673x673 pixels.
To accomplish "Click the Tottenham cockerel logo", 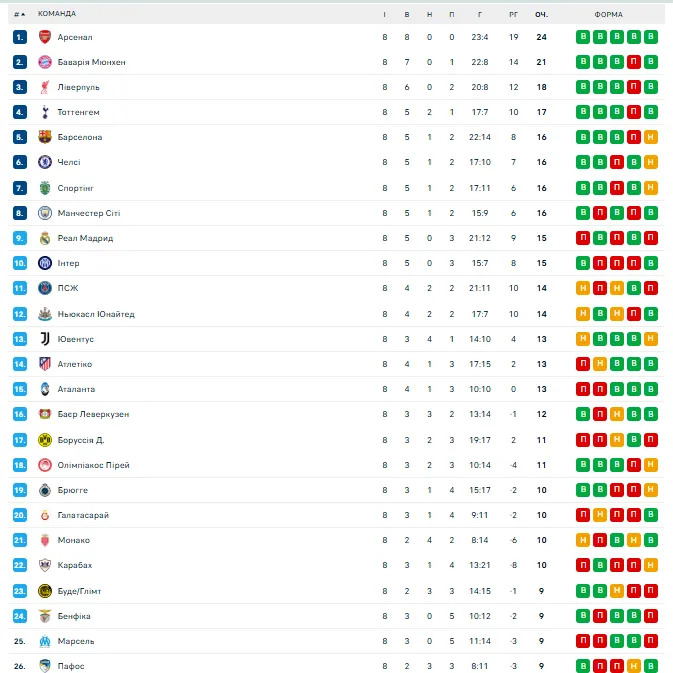I will pyautogui.click(x=44, y=112).
